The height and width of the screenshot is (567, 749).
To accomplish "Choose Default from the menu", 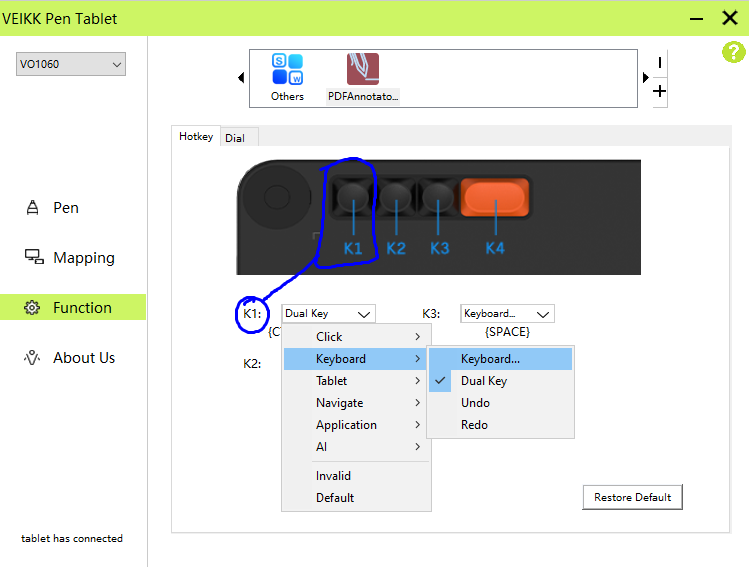I will (x=356, y=498).
